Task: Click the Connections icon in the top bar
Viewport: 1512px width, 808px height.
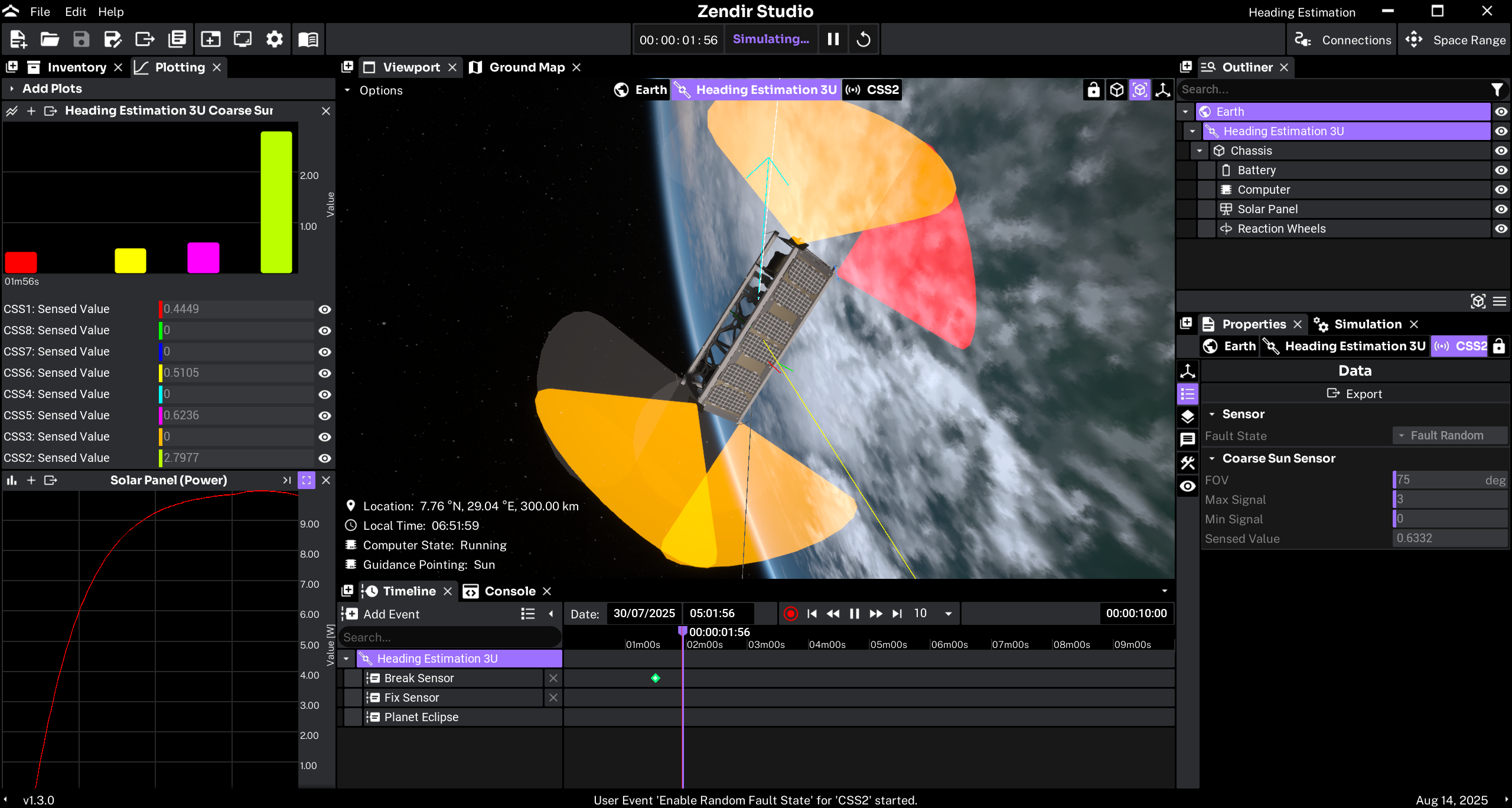Action: 1304,40
